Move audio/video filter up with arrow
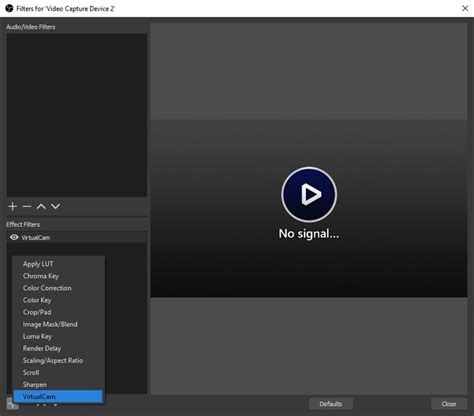The height and width of the screenshot is (416, 474). pos(41,207)
